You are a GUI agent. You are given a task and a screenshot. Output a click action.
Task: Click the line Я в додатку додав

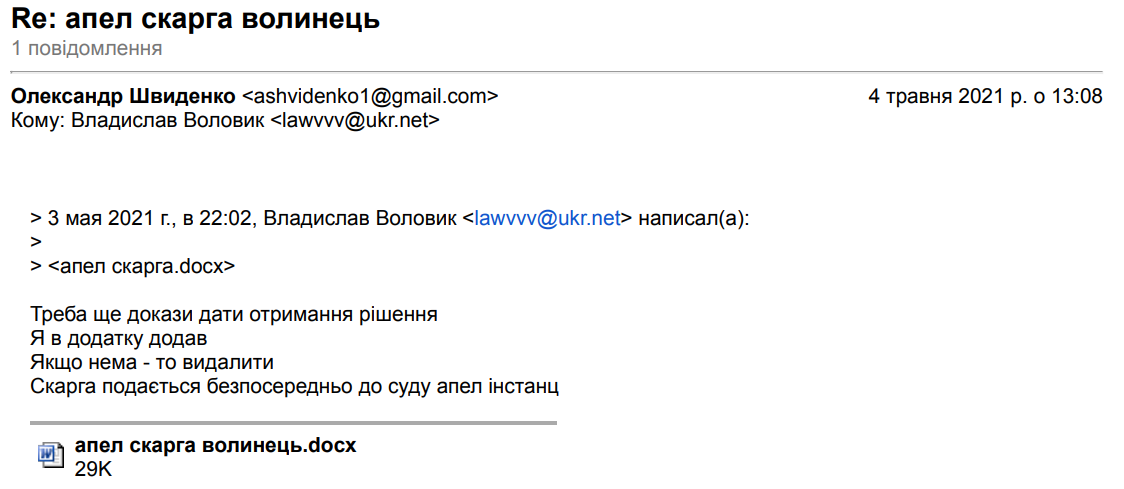(119, 338)
